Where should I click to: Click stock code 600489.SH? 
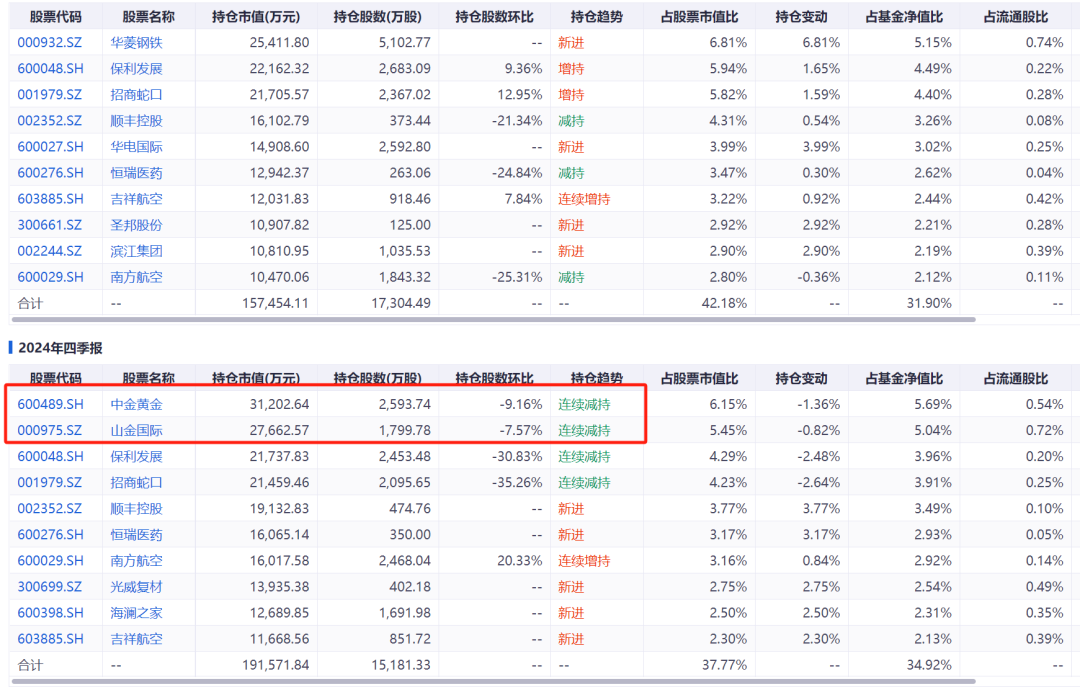point(50,404)
